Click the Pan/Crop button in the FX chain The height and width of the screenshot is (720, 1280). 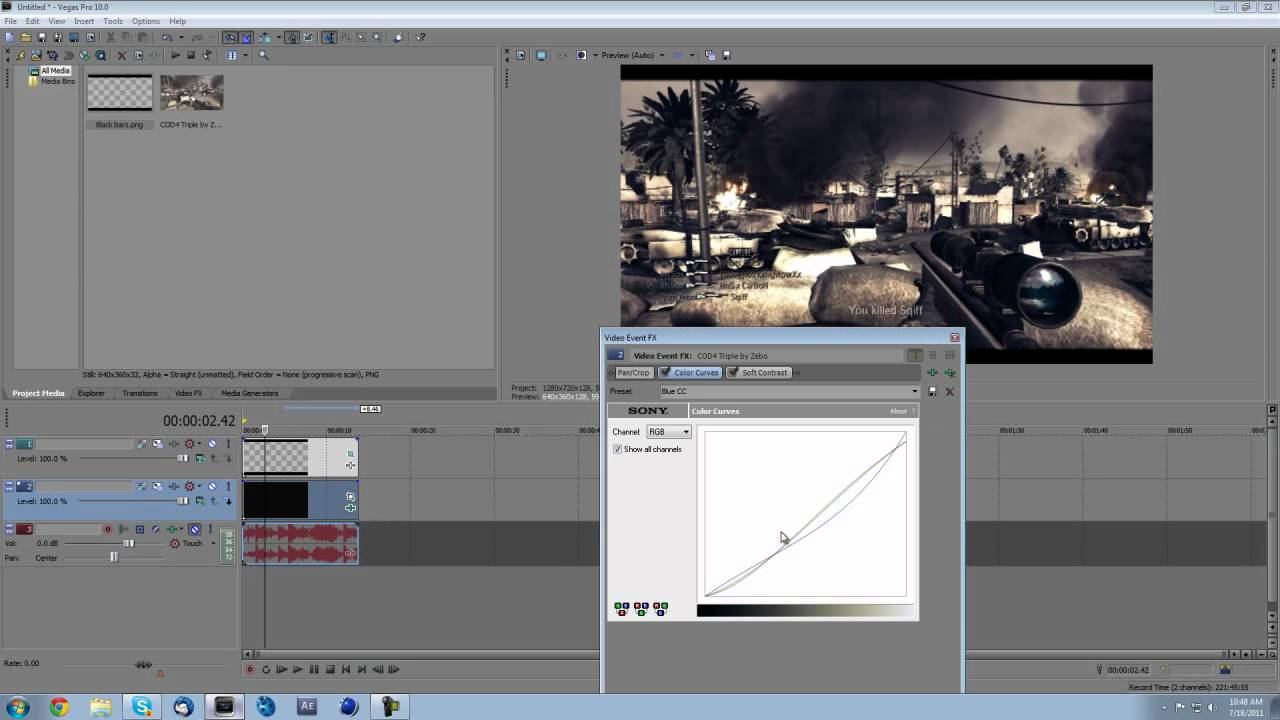click(x=632, y=373)
